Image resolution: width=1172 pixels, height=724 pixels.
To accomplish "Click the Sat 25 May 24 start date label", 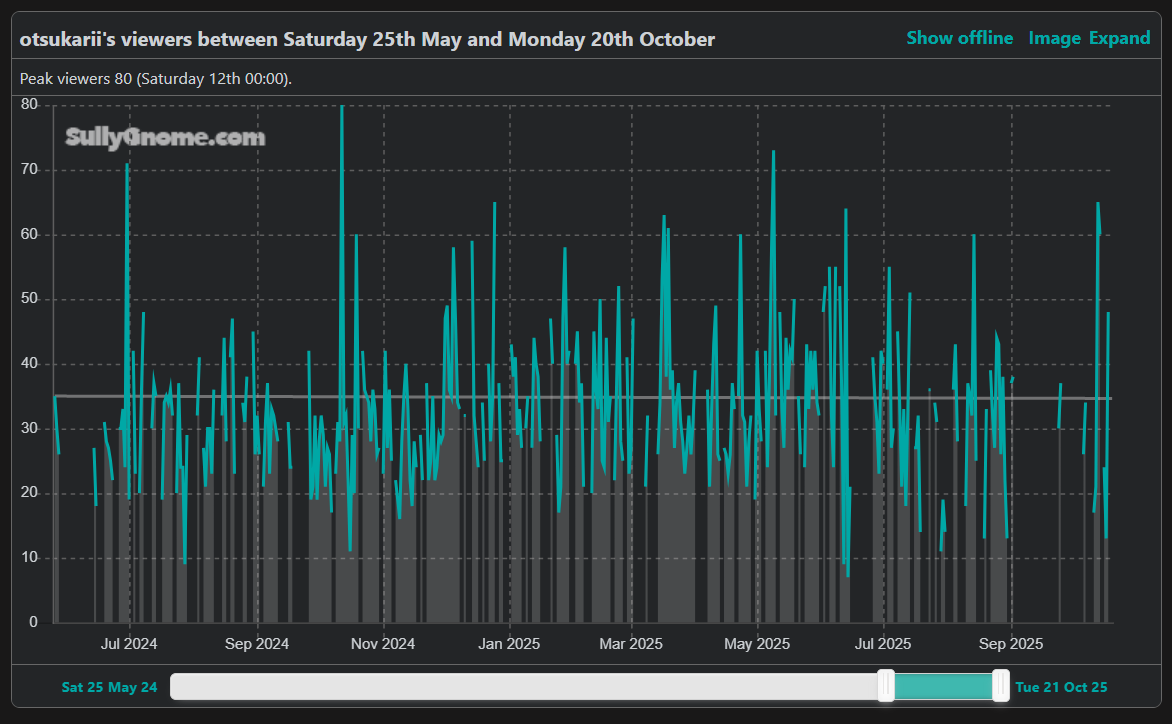I will tap(109, 687).
